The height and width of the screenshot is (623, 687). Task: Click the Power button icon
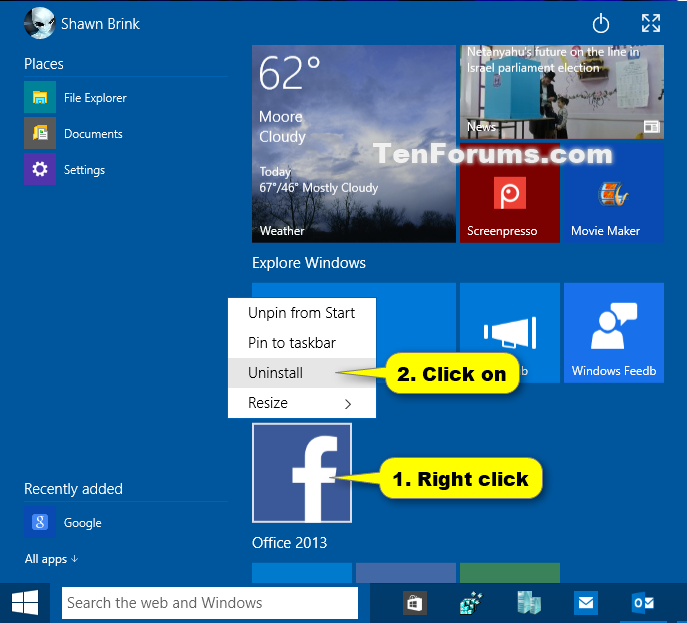[x=601, y=24]
